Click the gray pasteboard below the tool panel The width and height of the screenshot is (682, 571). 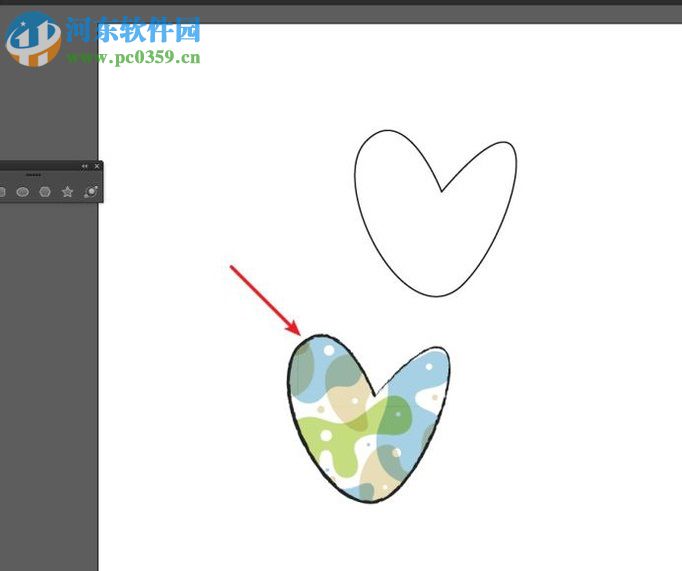[x=48, y=380]
